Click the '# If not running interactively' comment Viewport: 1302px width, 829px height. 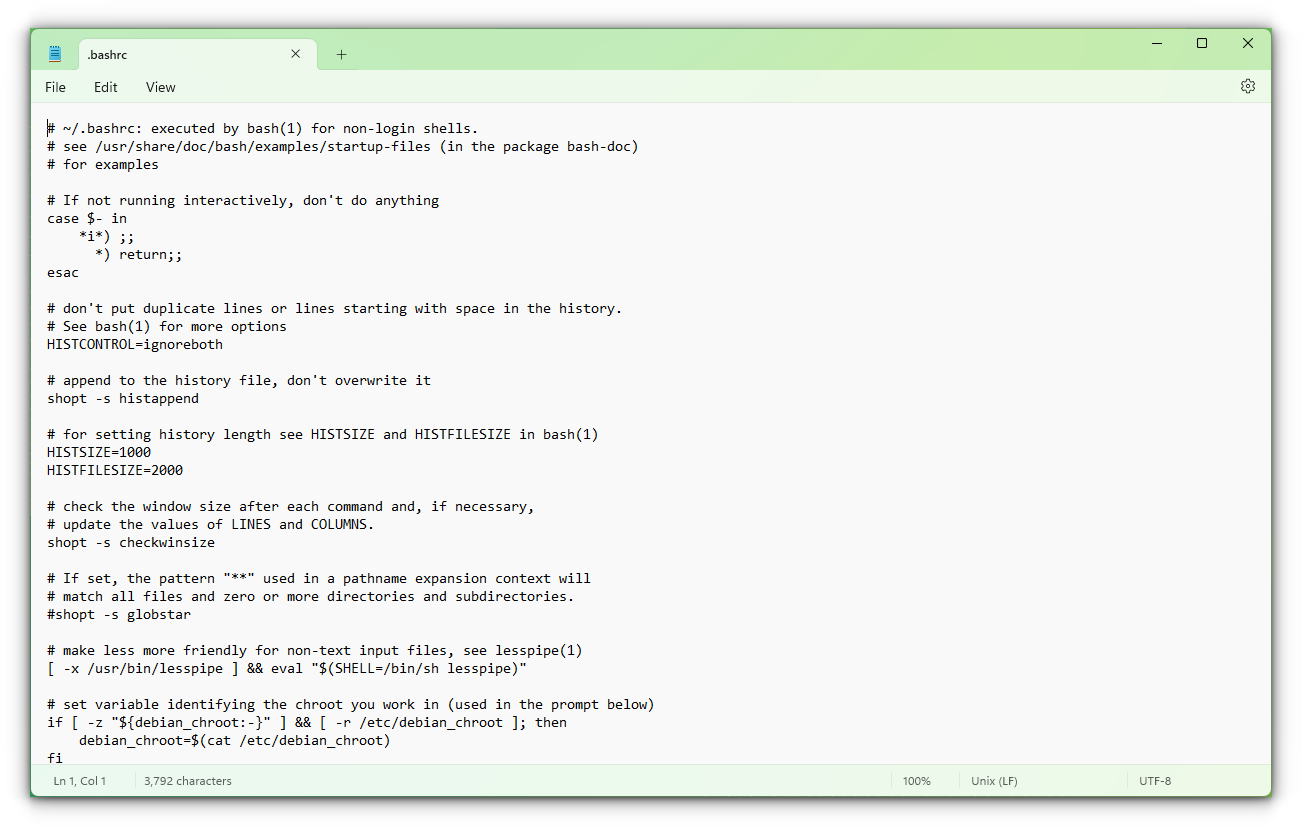click(x=243, y=200)
